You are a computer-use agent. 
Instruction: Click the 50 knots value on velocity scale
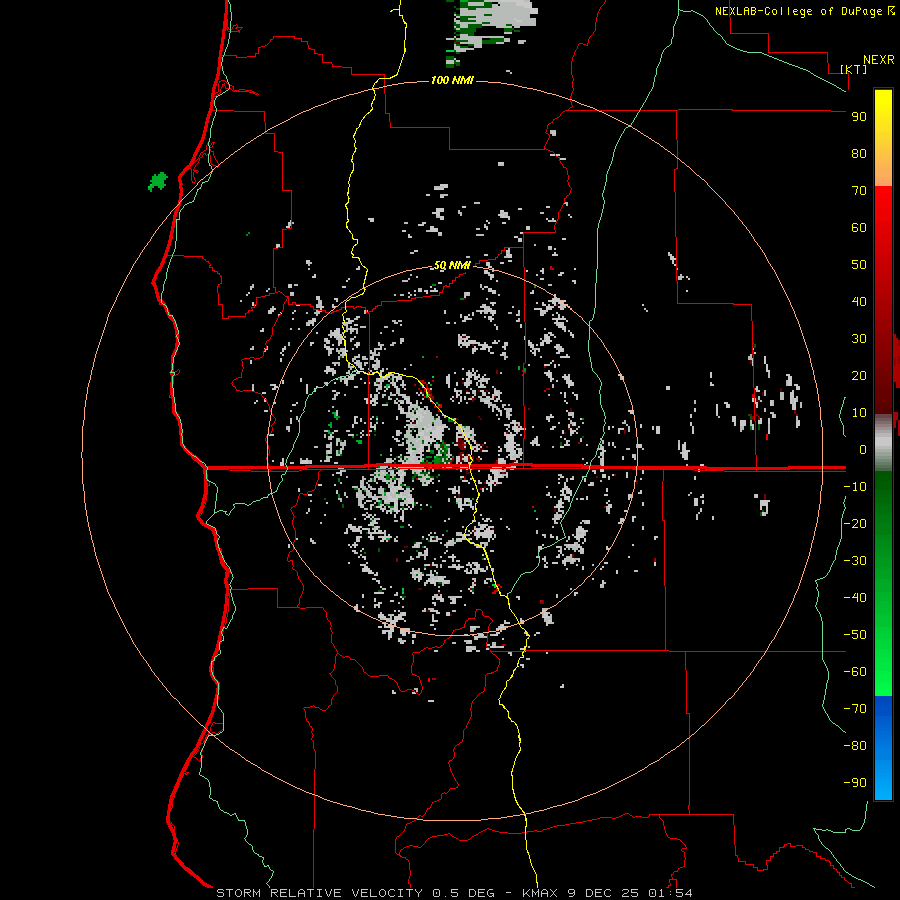pyautogui.click(x=859, y=265)
